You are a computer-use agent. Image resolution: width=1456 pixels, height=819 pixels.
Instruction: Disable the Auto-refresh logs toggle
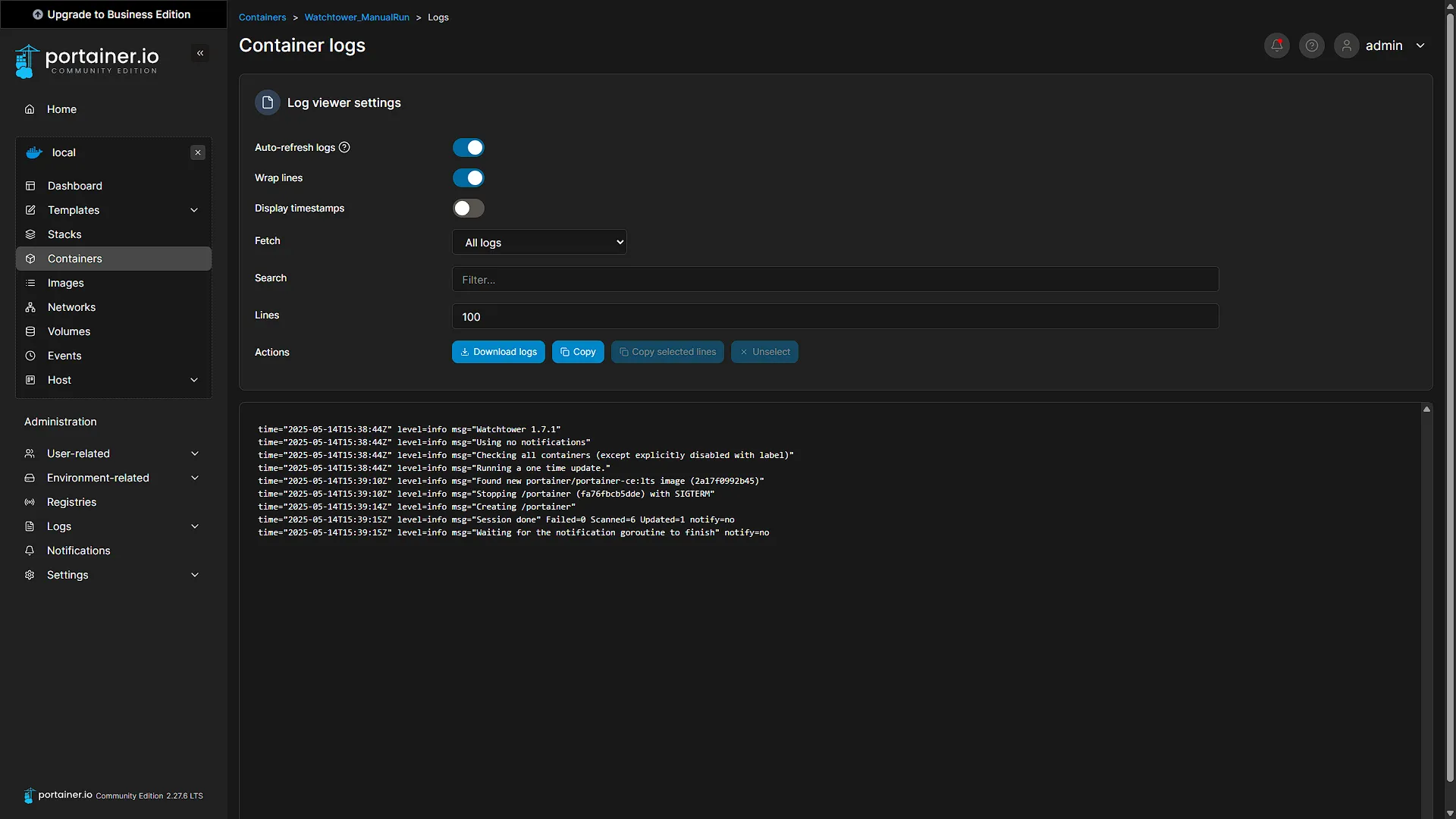(469, 147)
